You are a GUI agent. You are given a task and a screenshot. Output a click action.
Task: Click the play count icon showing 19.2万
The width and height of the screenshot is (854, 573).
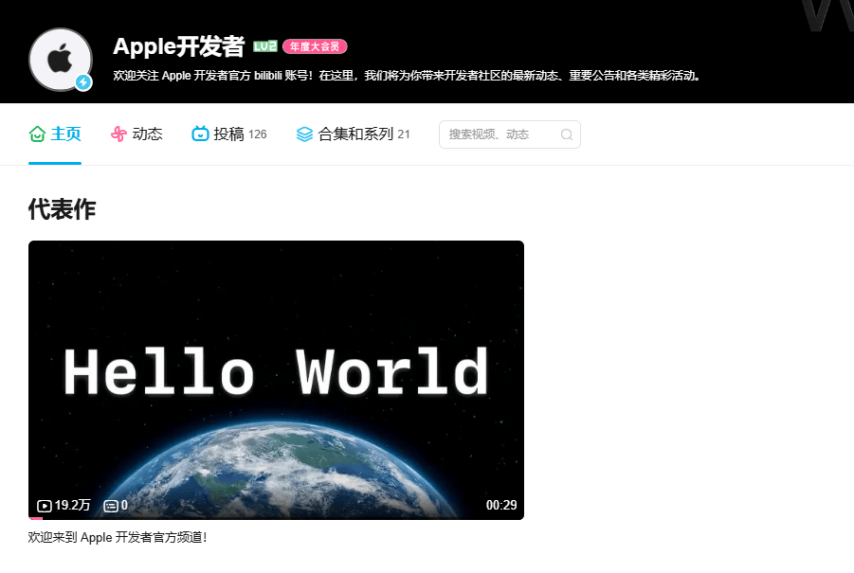pos(44,506)
